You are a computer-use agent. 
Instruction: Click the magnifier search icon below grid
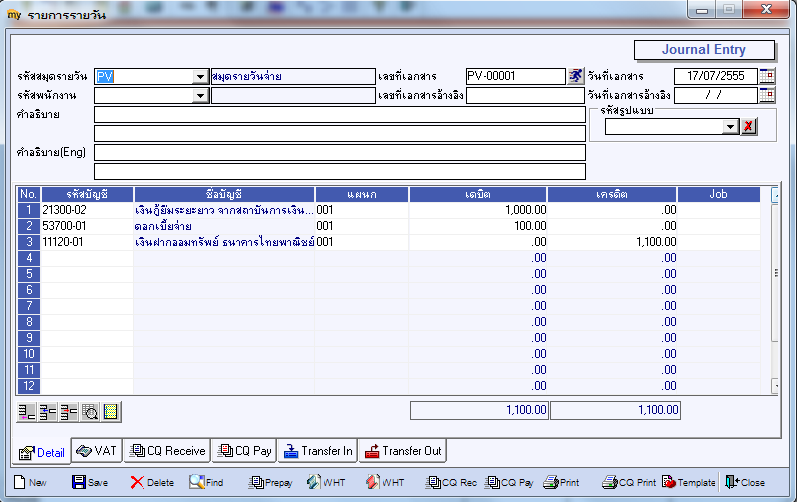(x=90, y=412)
